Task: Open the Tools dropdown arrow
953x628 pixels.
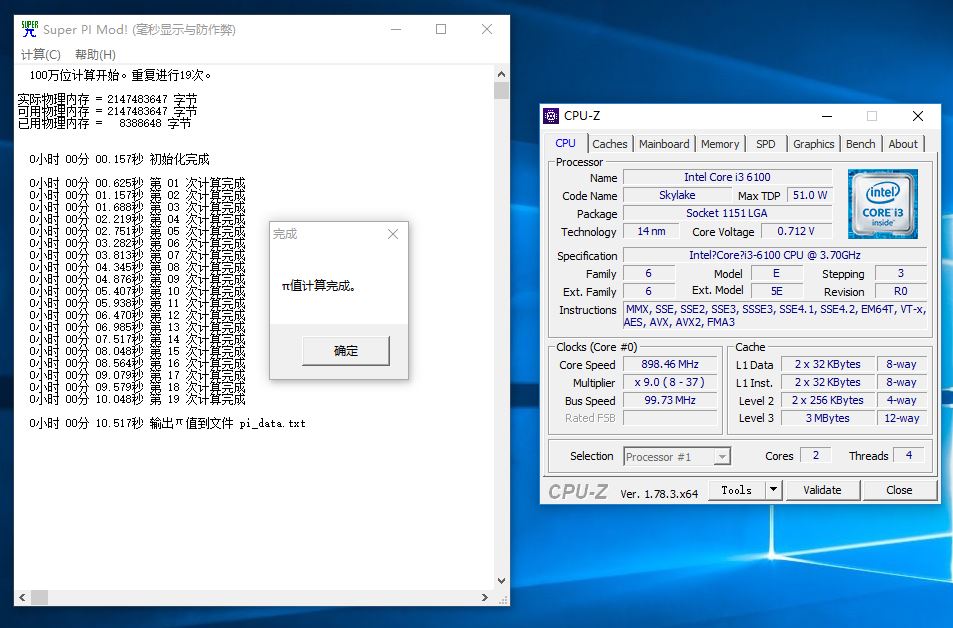Action: [x=773, y=490]
